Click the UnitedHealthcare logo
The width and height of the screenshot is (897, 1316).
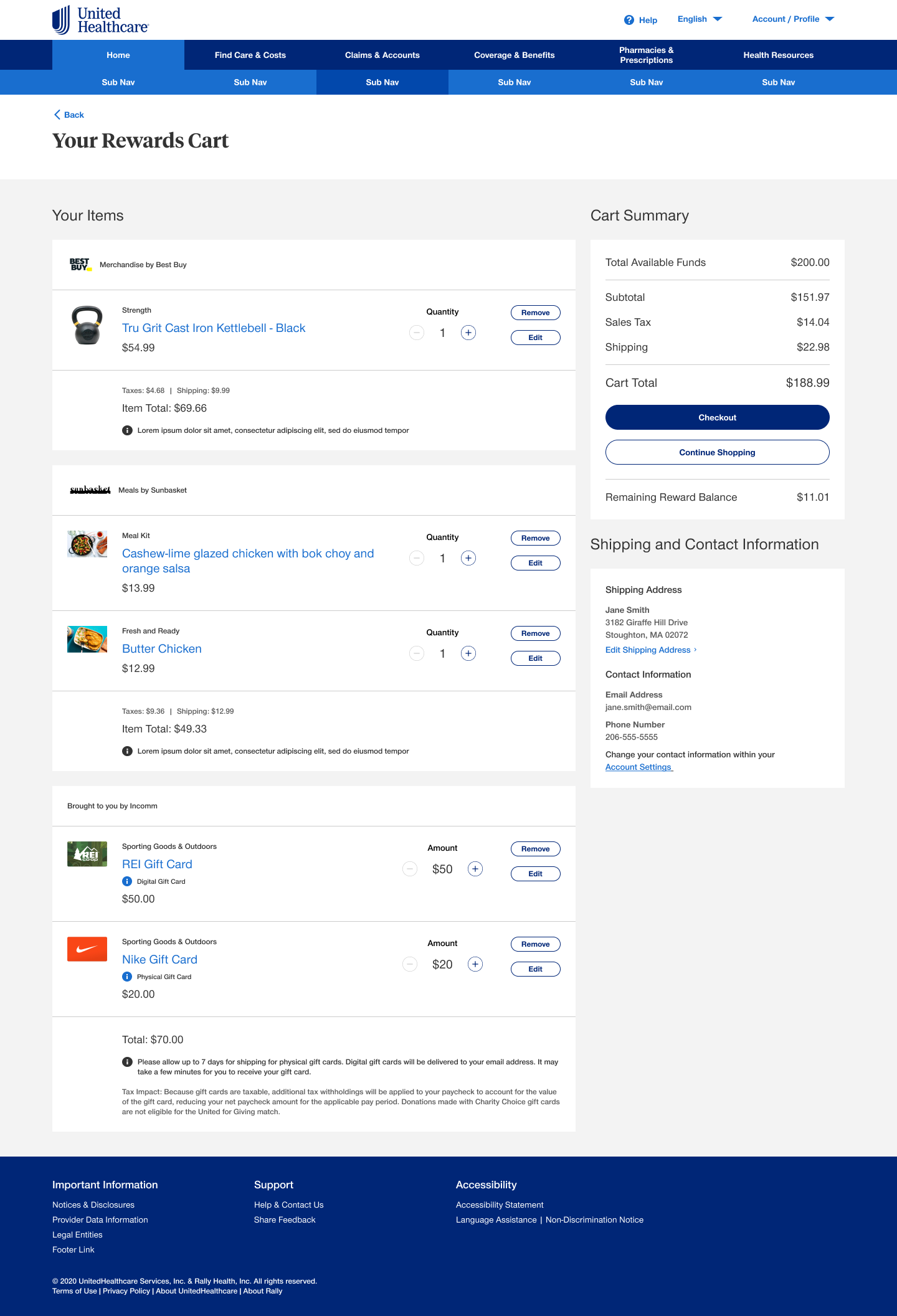[x=100, y=20]
